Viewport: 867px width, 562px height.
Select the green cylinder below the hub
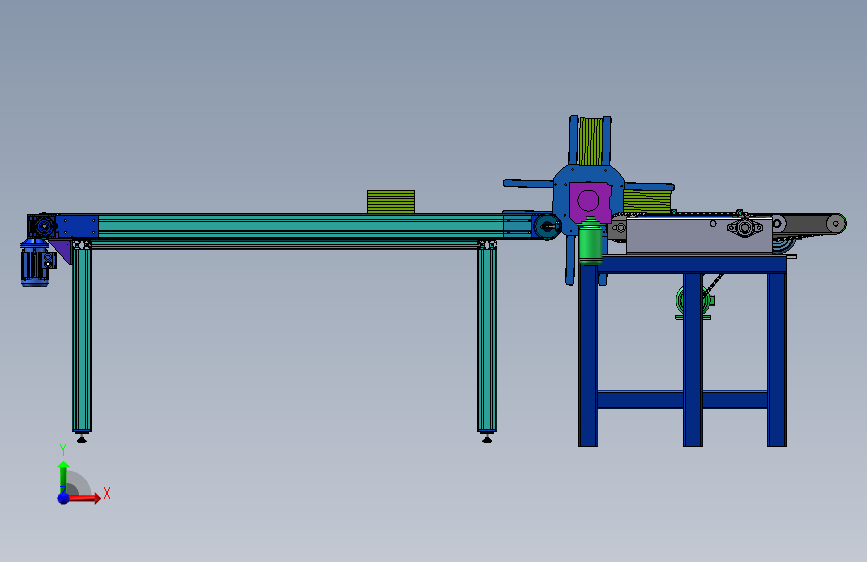pyautogui.click(x=591, y=242)
